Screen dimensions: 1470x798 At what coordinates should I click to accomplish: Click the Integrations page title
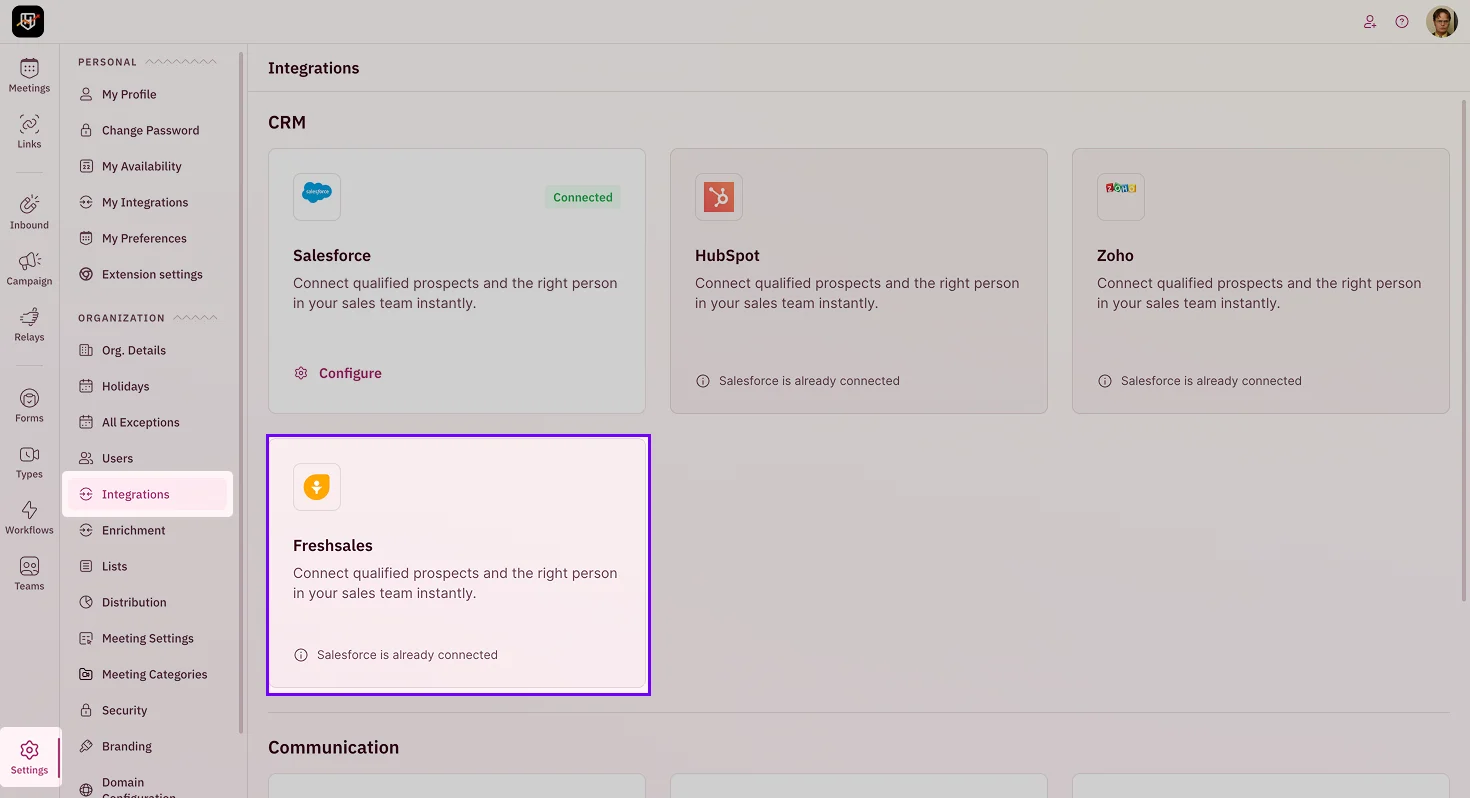click(x=313, y=68)
